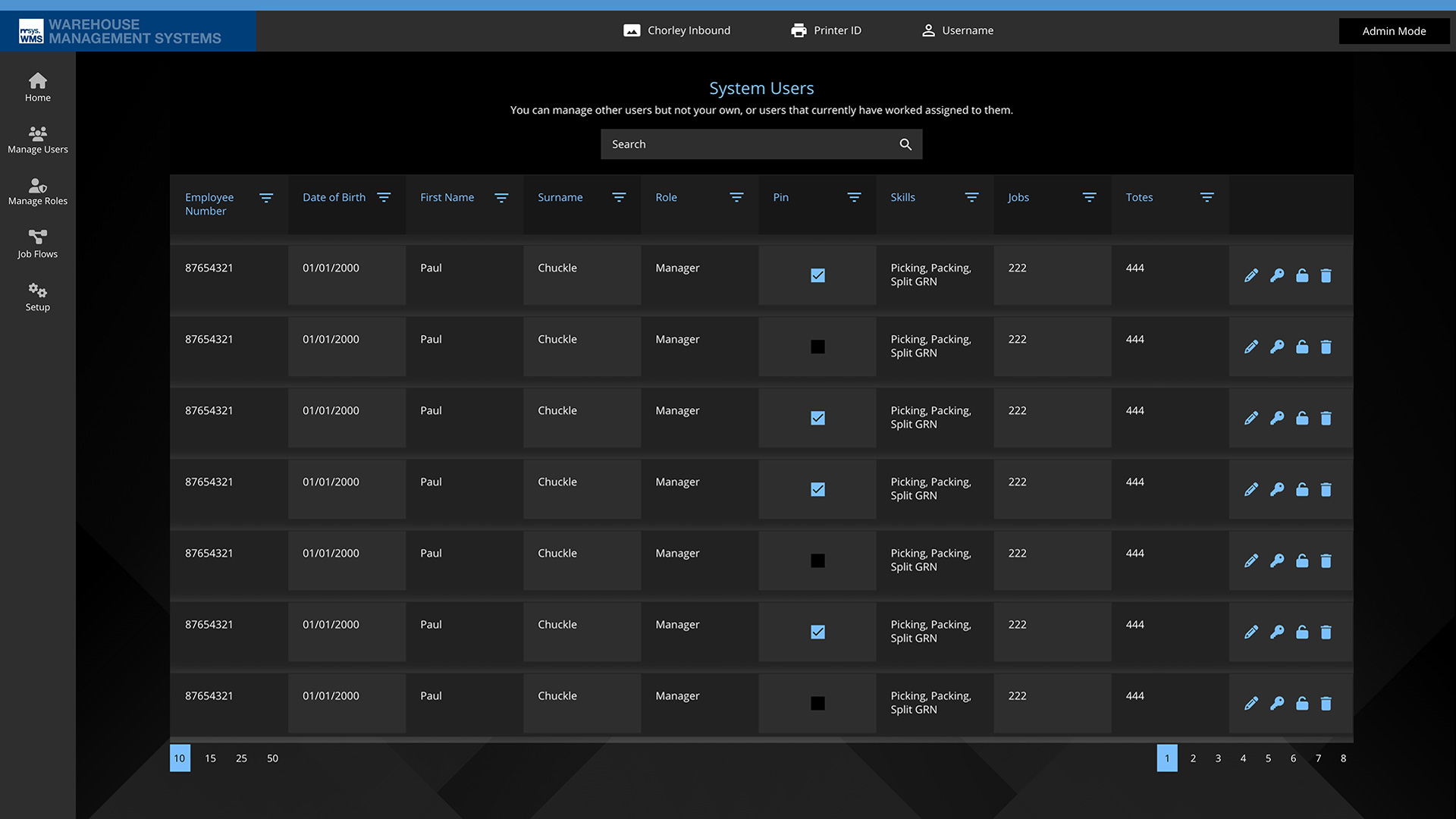1456x819 pixels.
Task: Click the trash delete icon in fourth row
Action: (x=1326, y=489)
